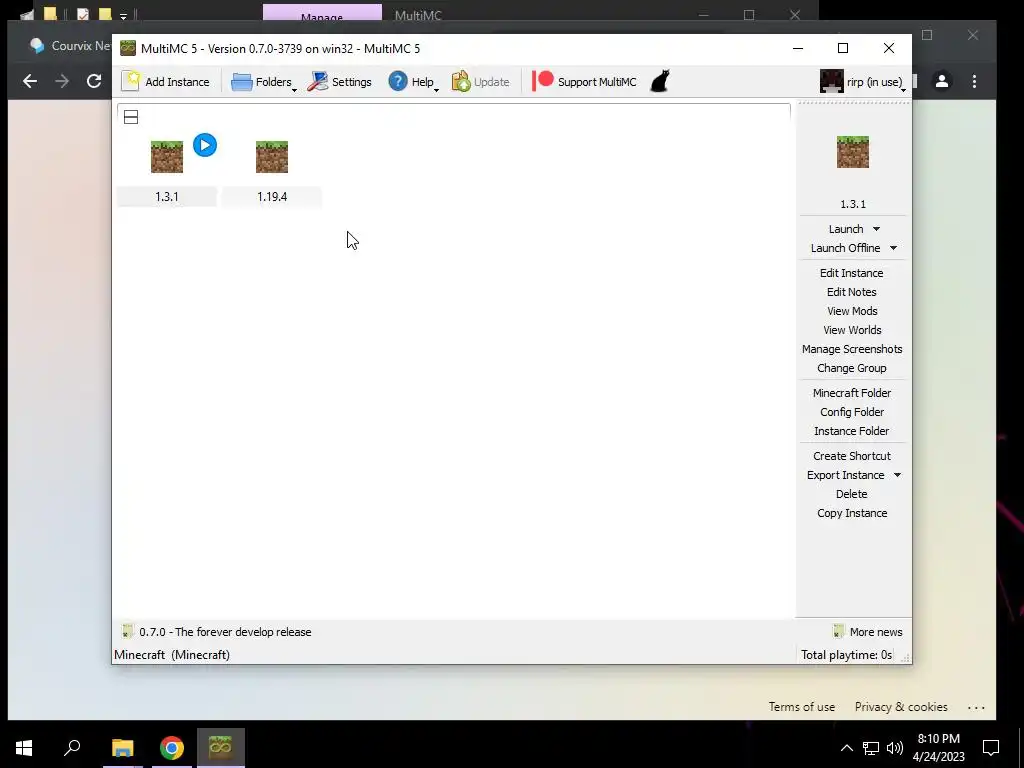This screenshot has width=1024, height=768.
Task: Click Terms of use link in browser
Action: (801, 707)
